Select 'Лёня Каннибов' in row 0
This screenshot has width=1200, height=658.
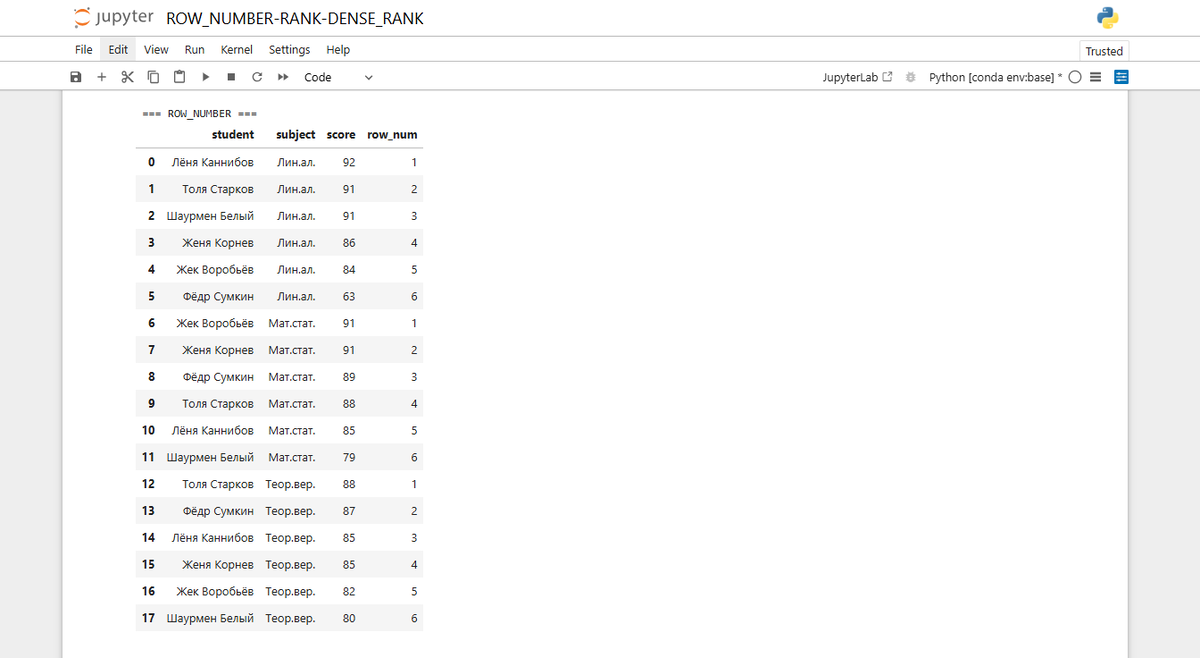tap(213, 162)
